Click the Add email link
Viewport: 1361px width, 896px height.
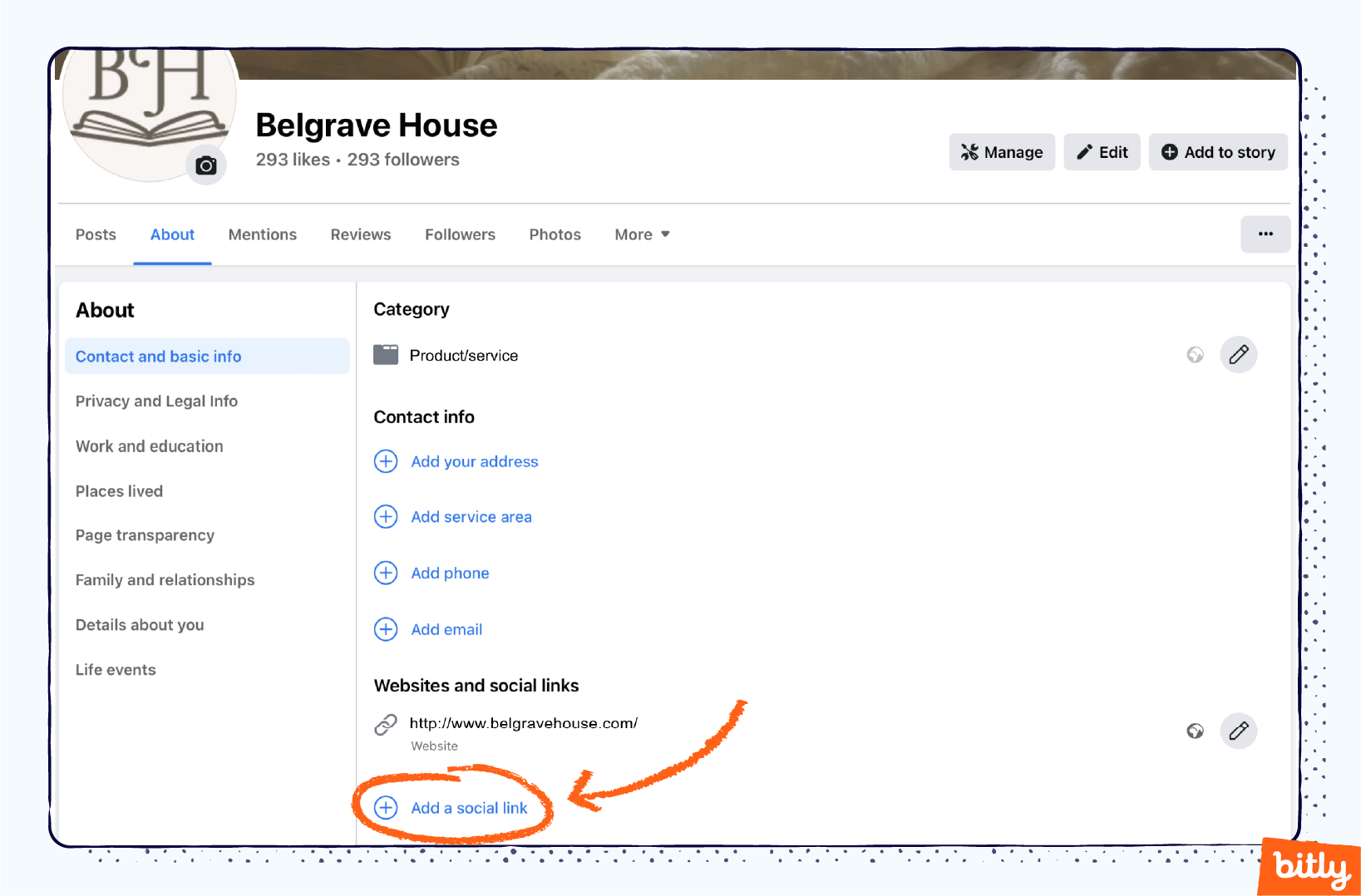click(446, 630)
